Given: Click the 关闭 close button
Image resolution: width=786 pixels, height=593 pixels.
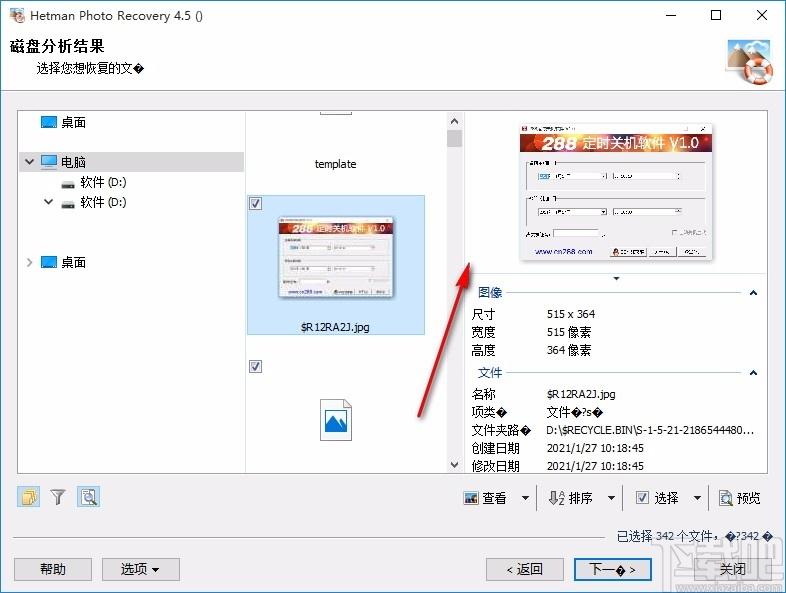Looking at the screenshot, I should click(732, 569).
